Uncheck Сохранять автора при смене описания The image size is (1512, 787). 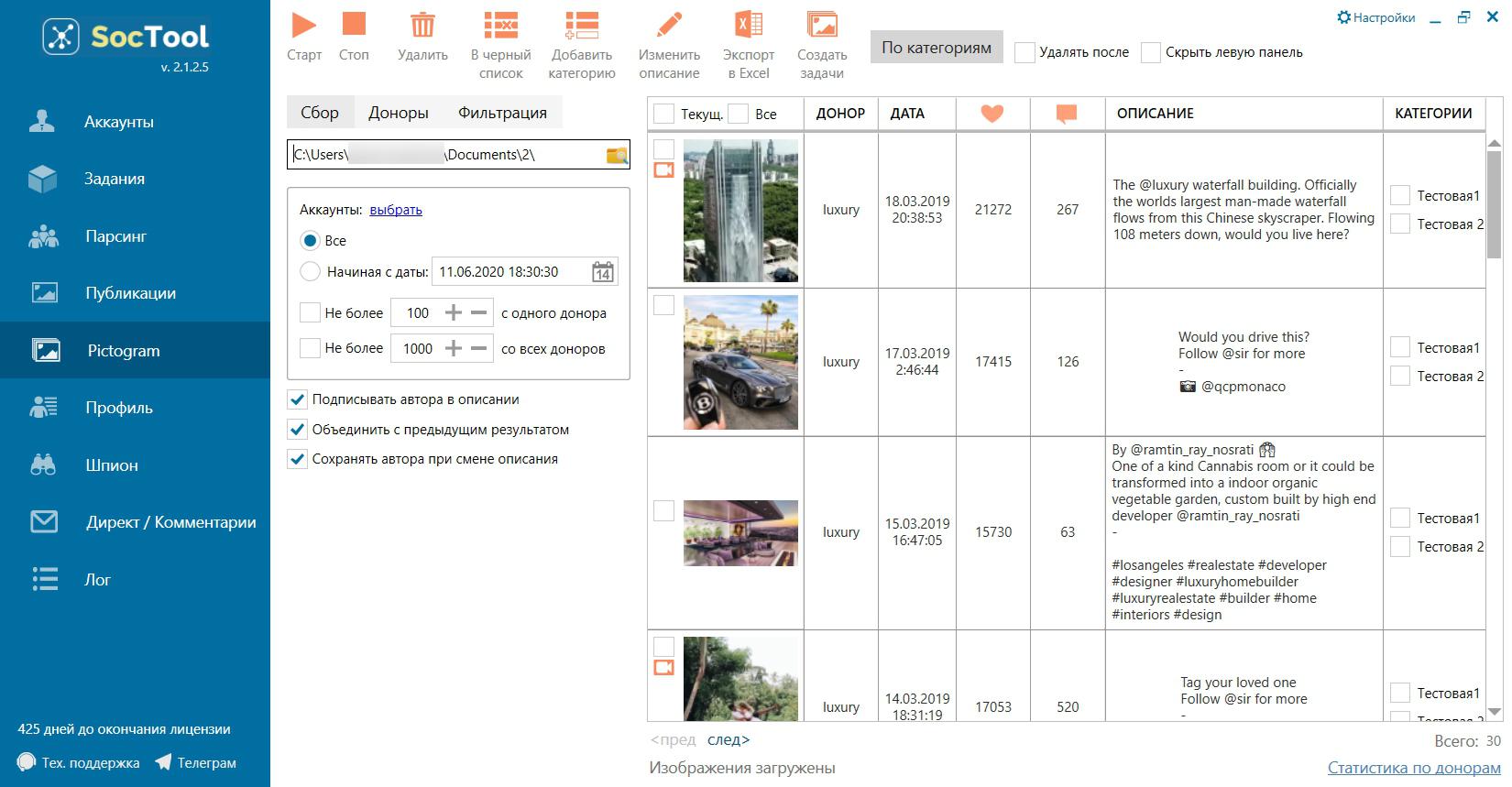tap(297, 459)
